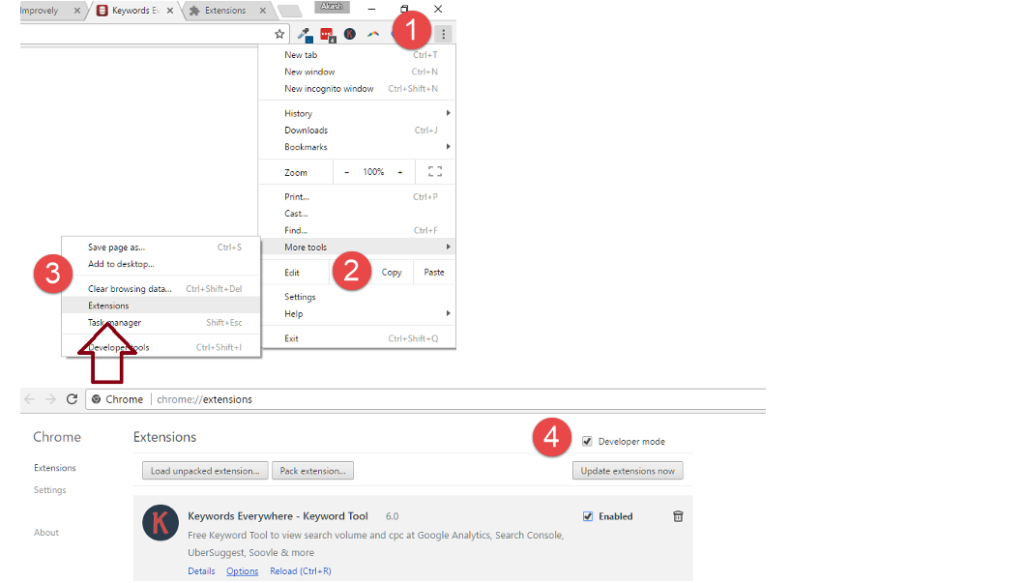This screenshot has width=1024, height=583.
Task: Bookmark the page with the star icon
Action: click(280, 34)
